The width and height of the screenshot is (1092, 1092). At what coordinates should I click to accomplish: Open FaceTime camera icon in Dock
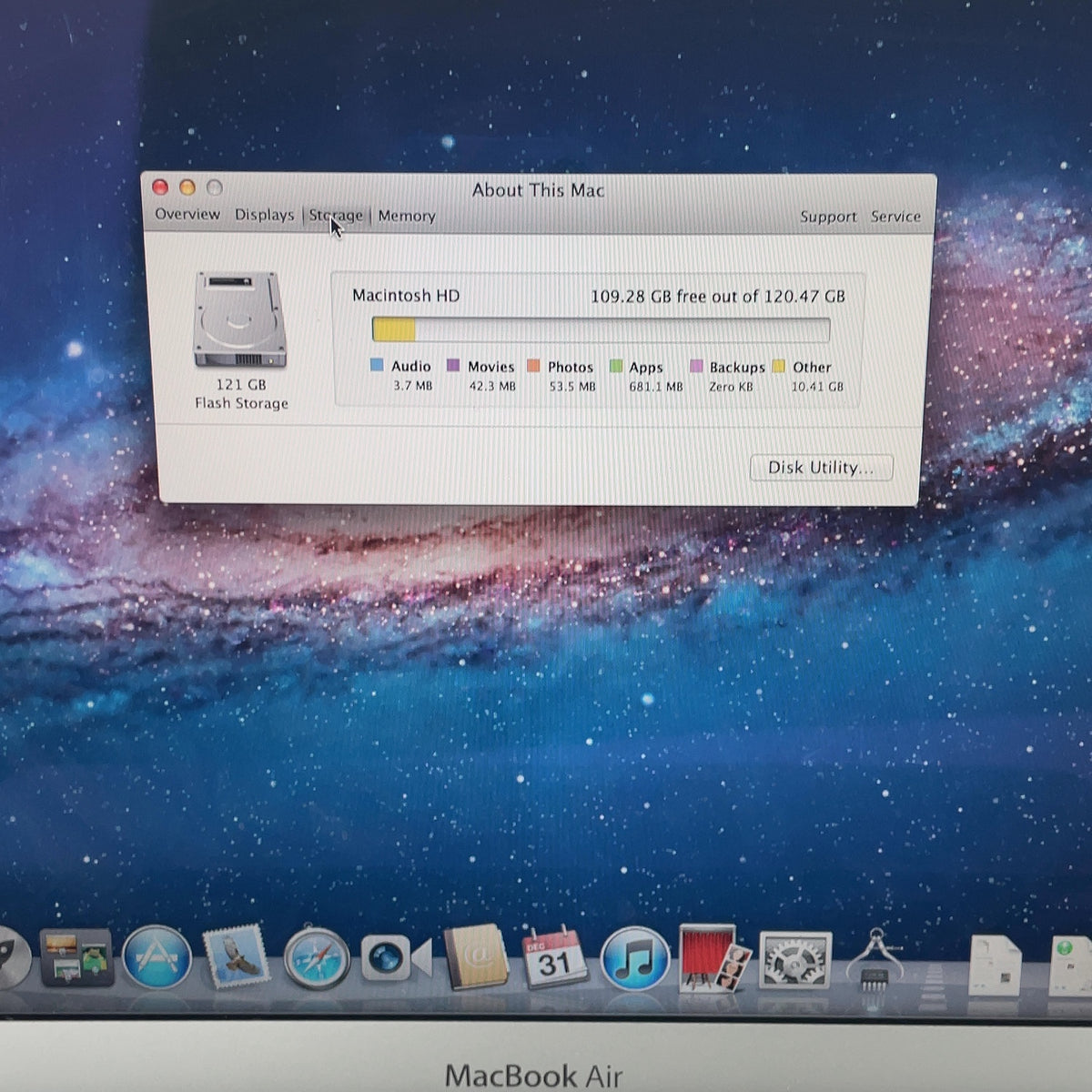click(396, 958)
